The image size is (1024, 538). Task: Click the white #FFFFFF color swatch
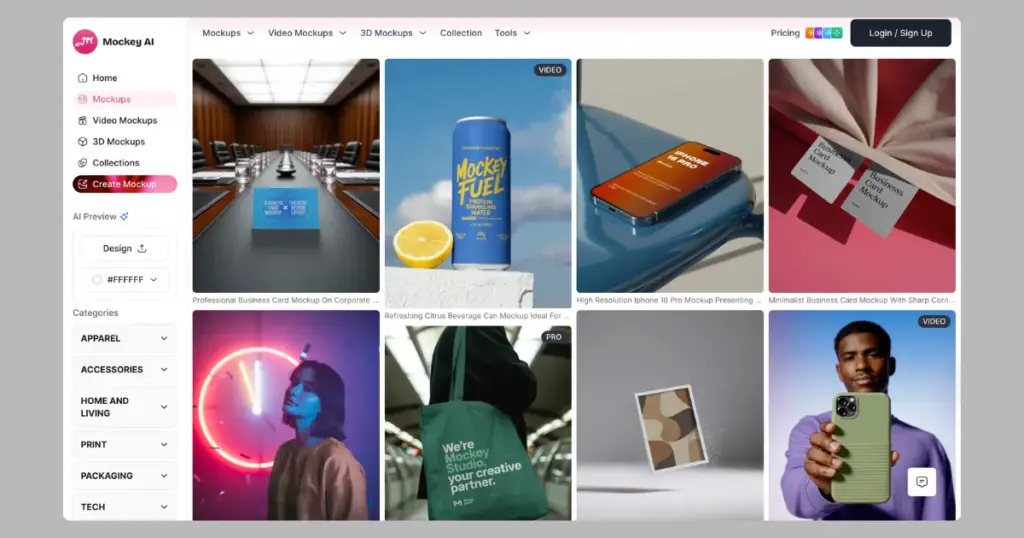[x=97, y=279]
